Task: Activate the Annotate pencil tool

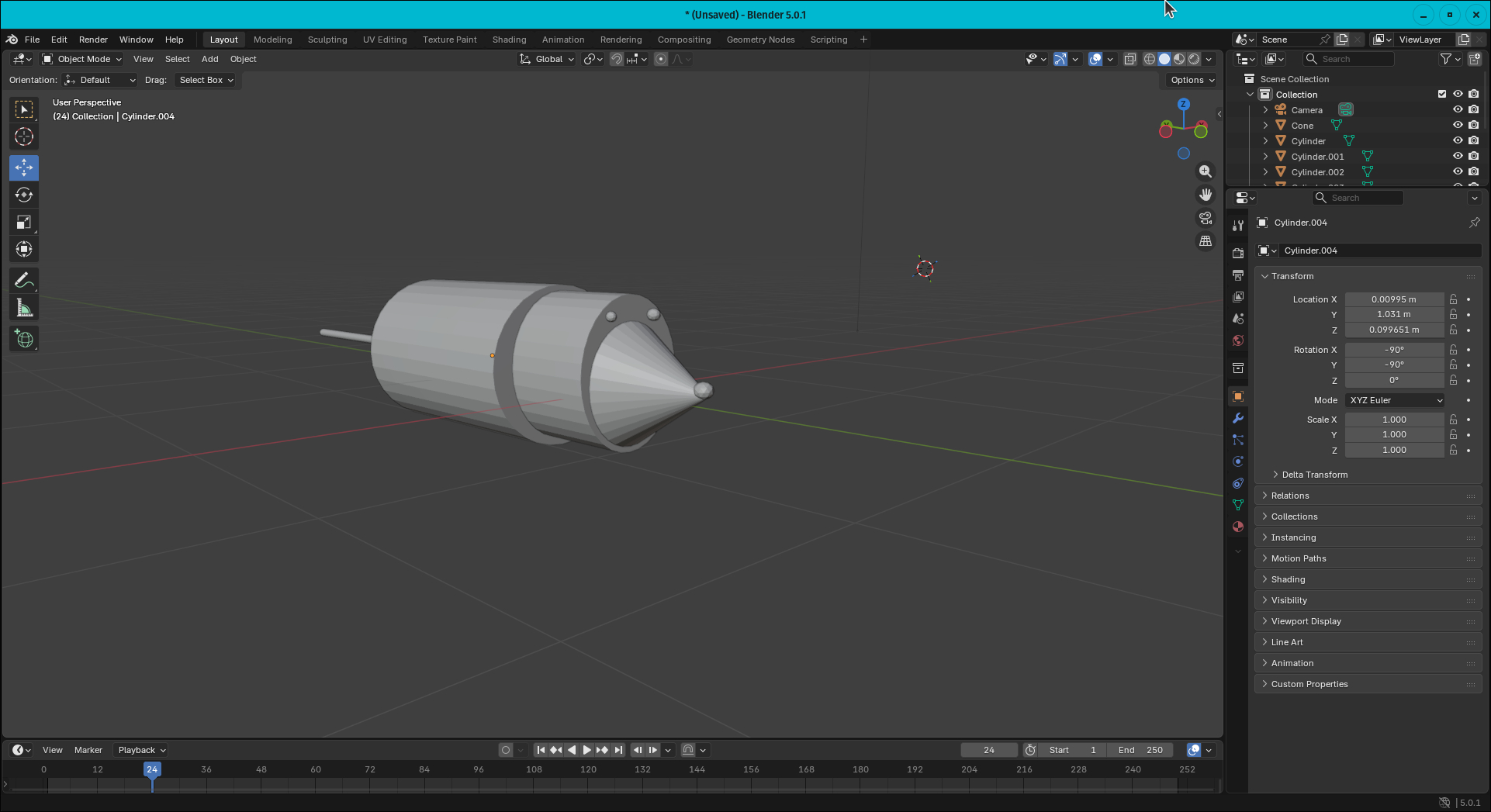Action: pyautogui.click(x=24, y=281)
